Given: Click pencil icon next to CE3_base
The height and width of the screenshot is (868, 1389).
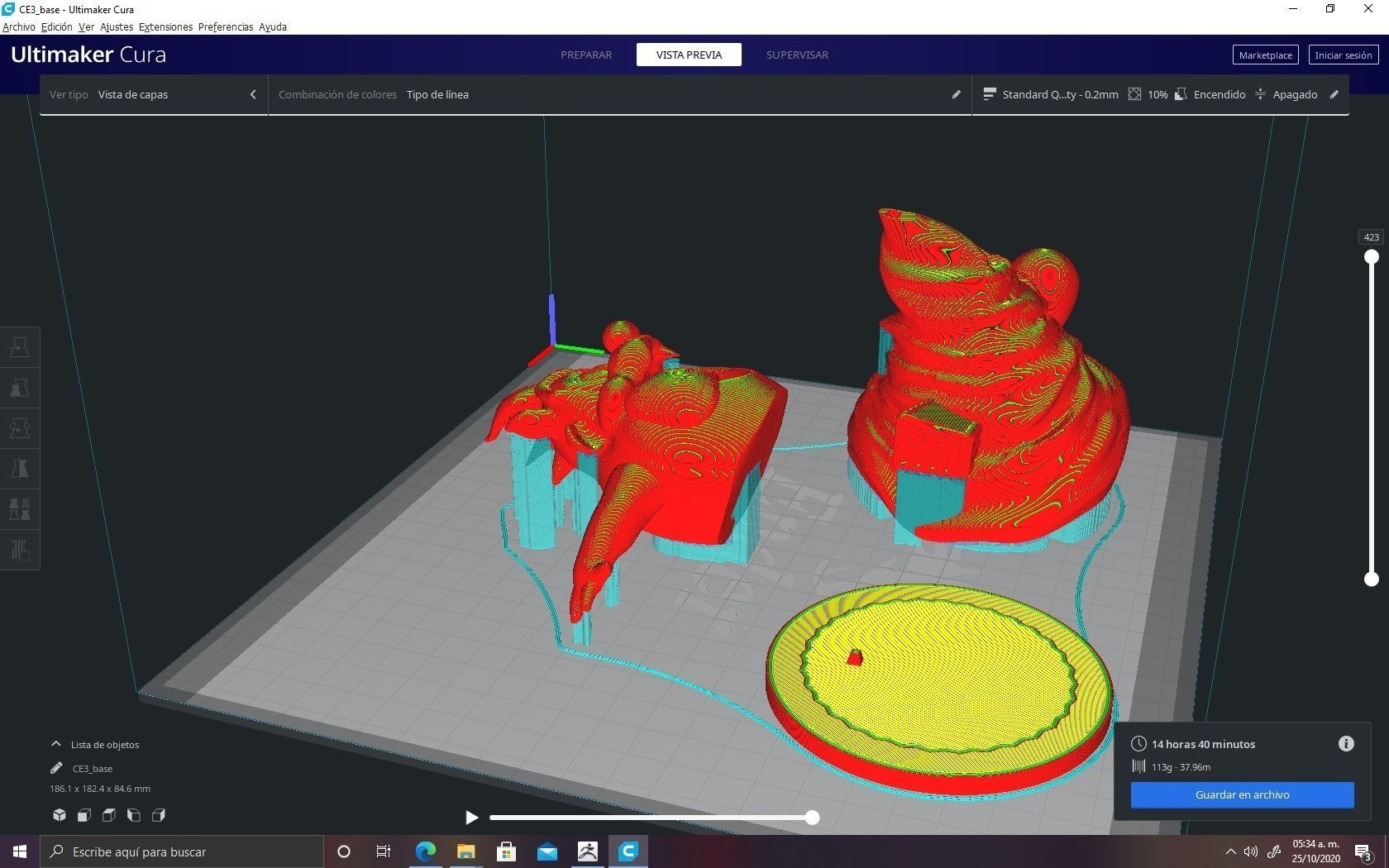Looking at the screenshot, I should (56, 768).
